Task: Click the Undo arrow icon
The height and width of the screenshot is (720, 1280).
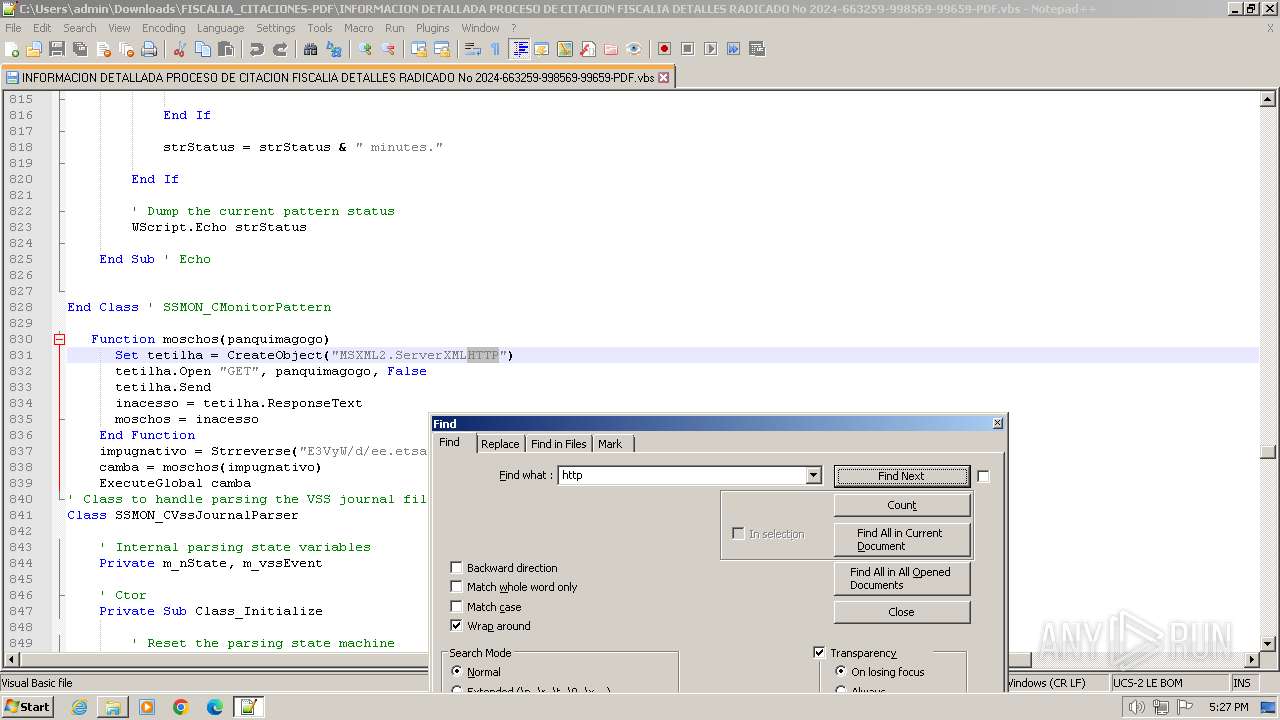Action: coord(257,49)
